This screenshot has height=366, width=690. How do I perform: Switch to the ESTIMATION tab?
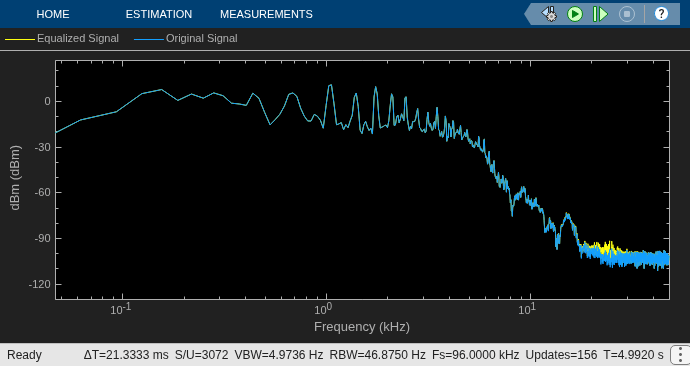pos(159,14)
